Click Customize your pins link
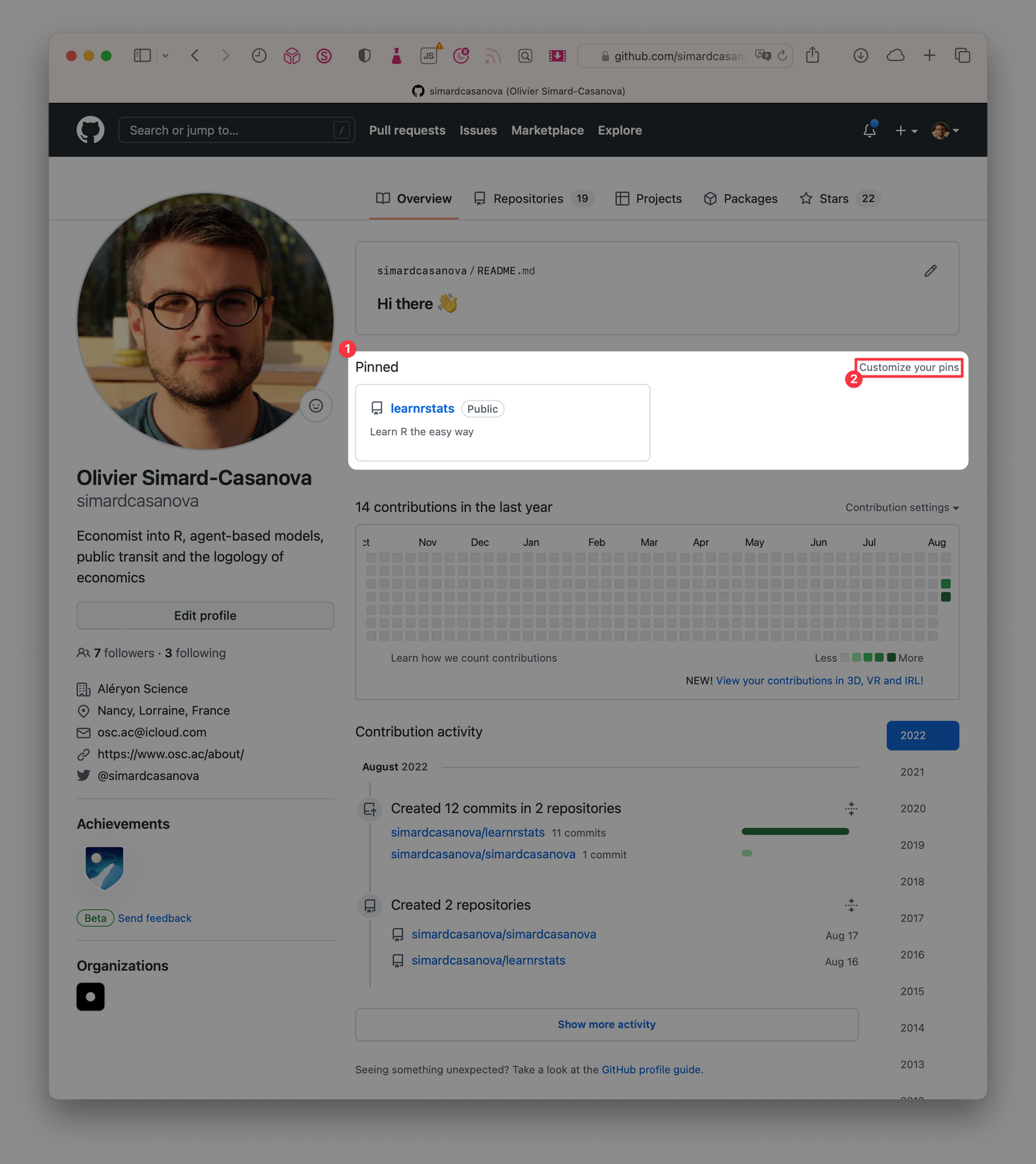 pyautogui.click(x=908, y=368)
